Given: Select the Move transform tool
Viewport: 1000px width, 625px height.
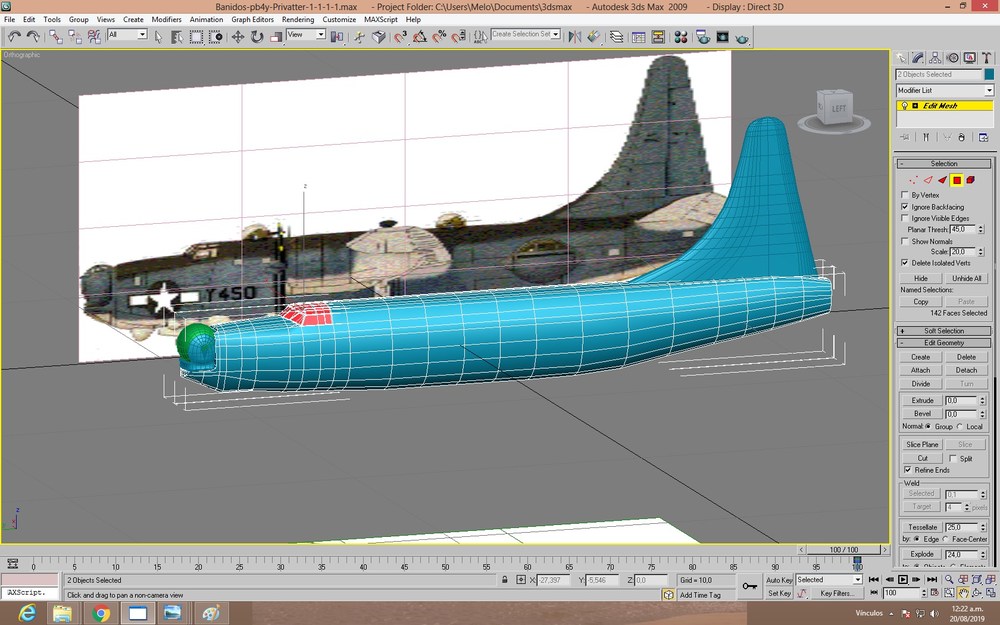Looking at the screenshot, I should 237,37.
